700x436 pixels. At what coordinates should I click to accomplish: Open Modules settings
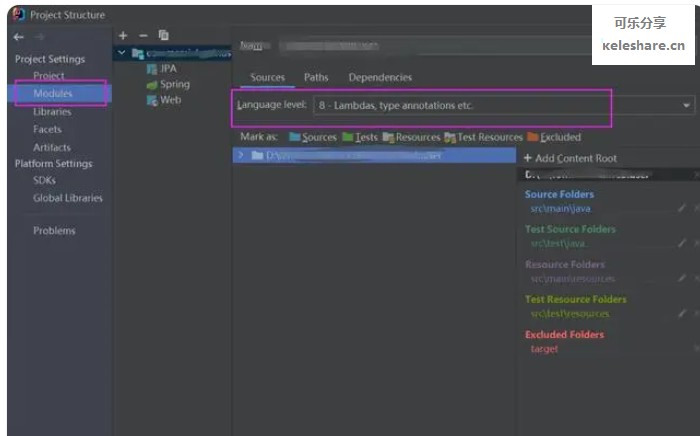[52, 93]
